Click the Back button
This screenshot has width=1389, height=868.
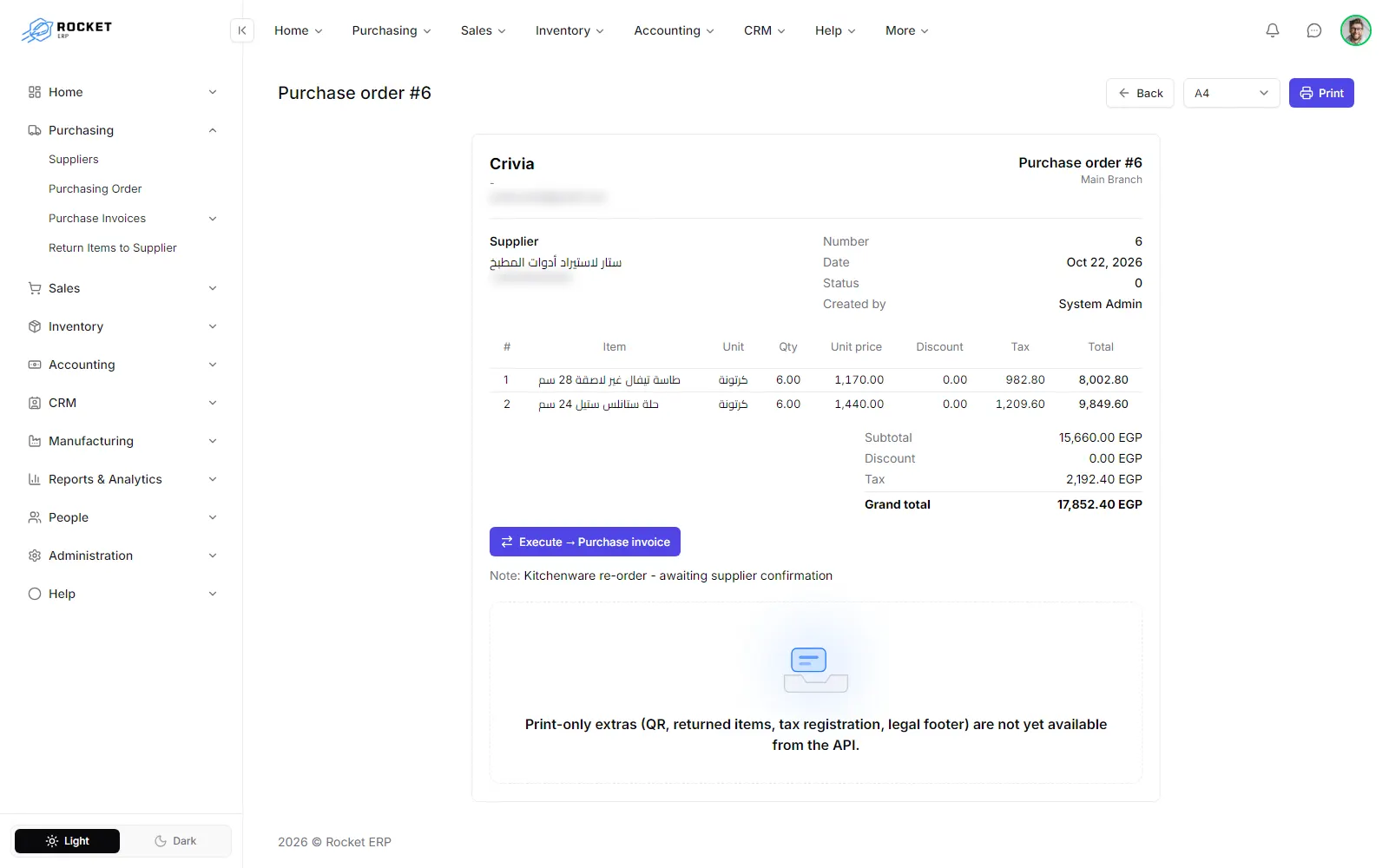click(1140, 93)
